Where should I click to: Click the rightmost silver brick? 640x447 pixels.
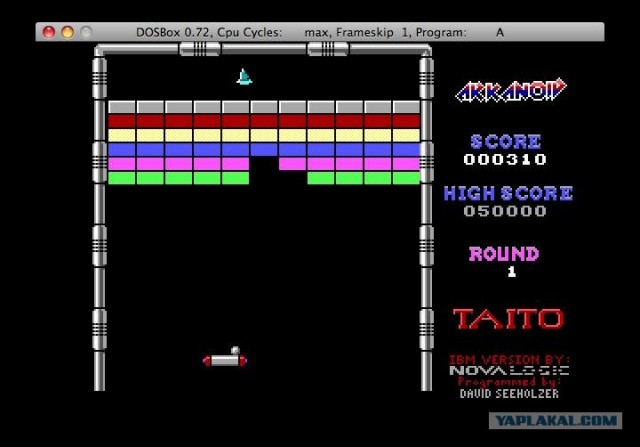(406, 107)
